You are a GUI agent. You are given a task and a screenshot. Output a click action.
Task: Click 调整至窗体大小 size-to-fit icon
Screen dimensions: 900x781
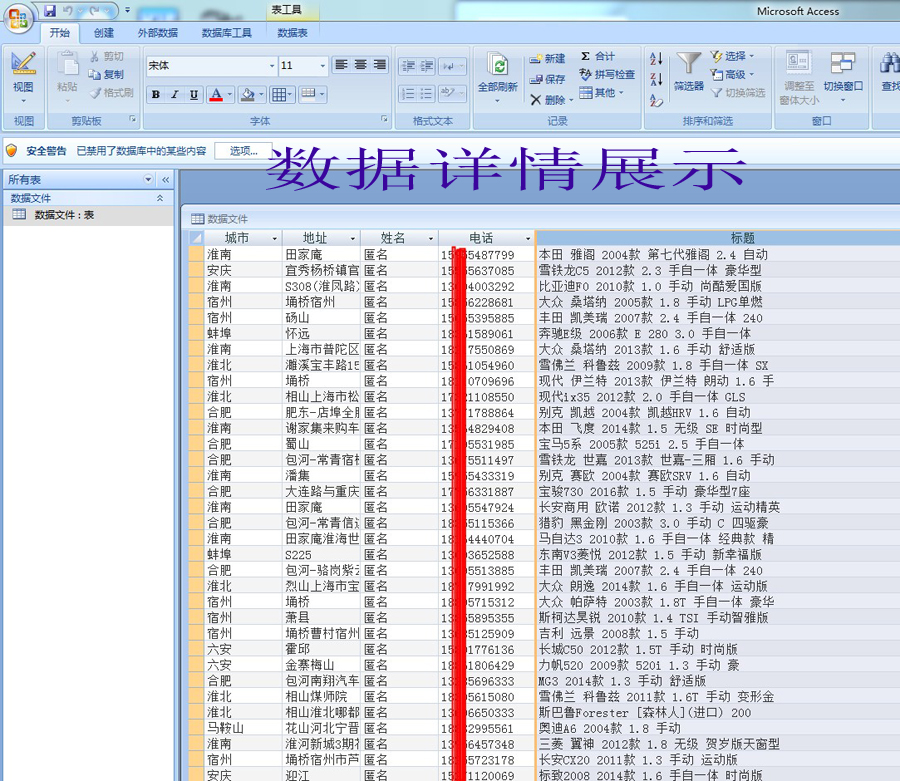pos(799,78)
